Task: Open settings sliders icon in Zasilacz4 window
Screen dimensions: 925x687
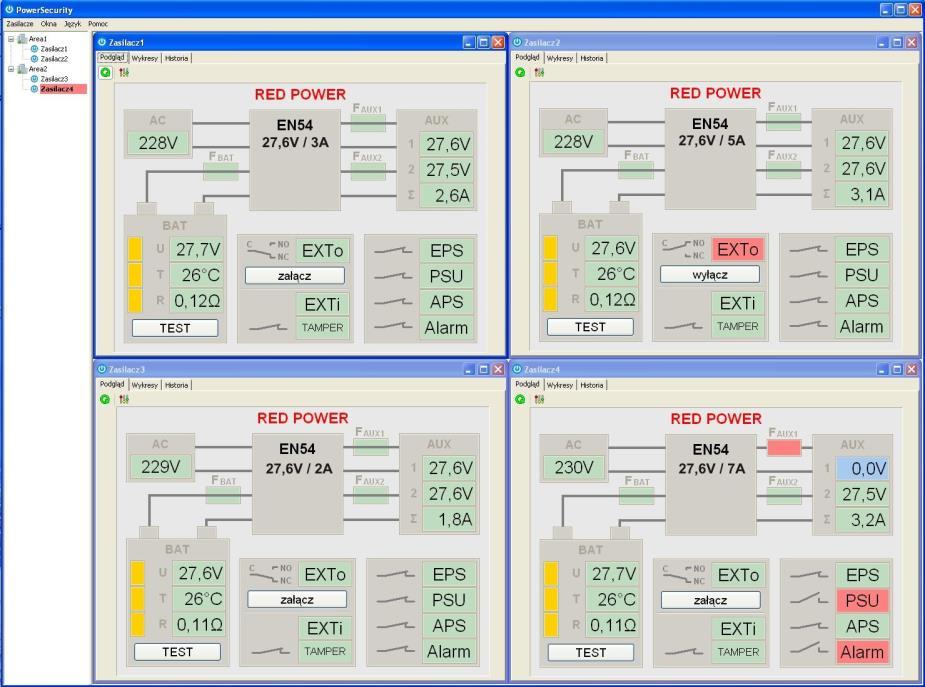Action: coord(539,399)
